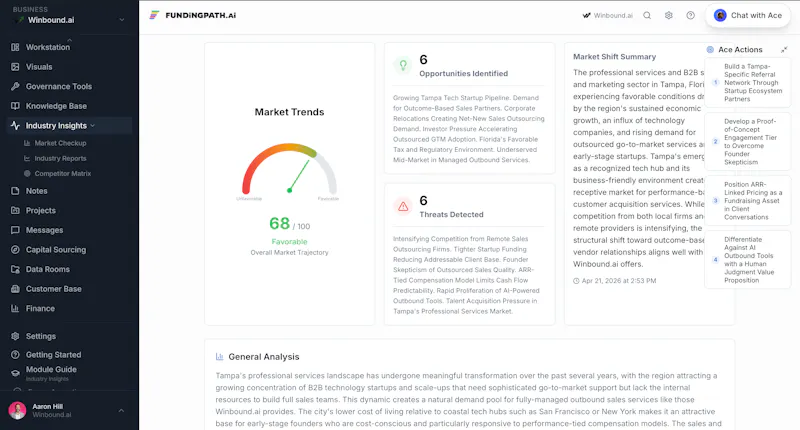Select action: Build a Tampa-Specific Referral Network
800x430 pixels.
tap(748, 83)
